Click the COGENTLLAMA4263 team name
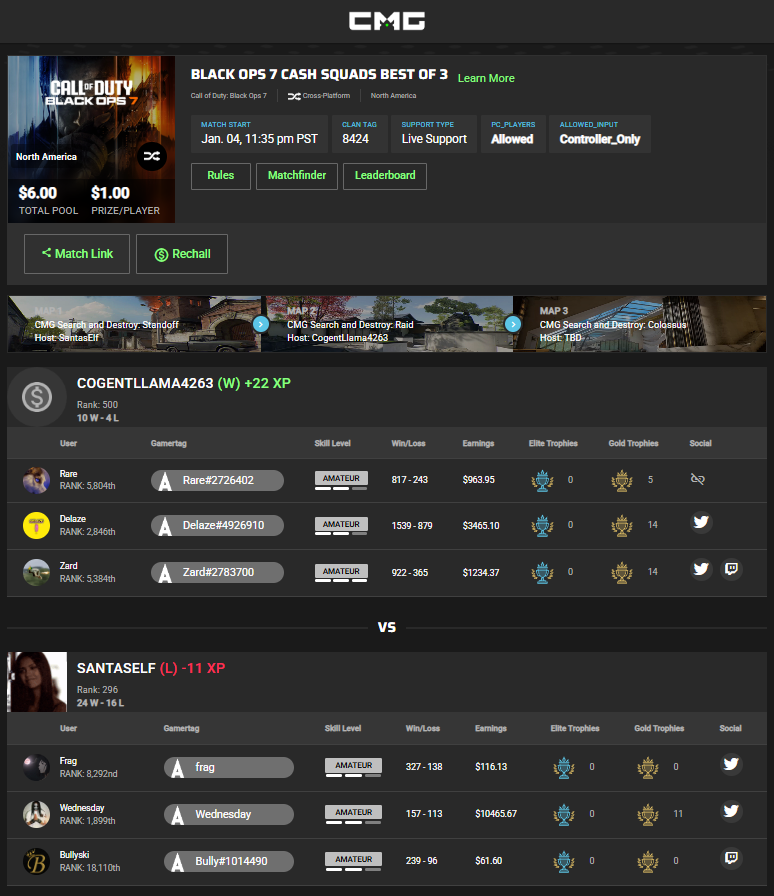 pyautogui.click(x=145, y=383)
